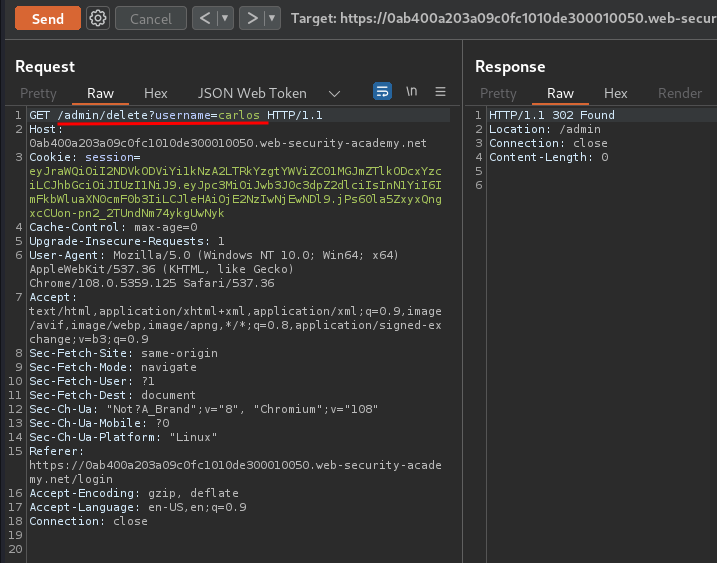Click the Target URL text
This screenshot has width=717, height=563.
pos(503,18)
